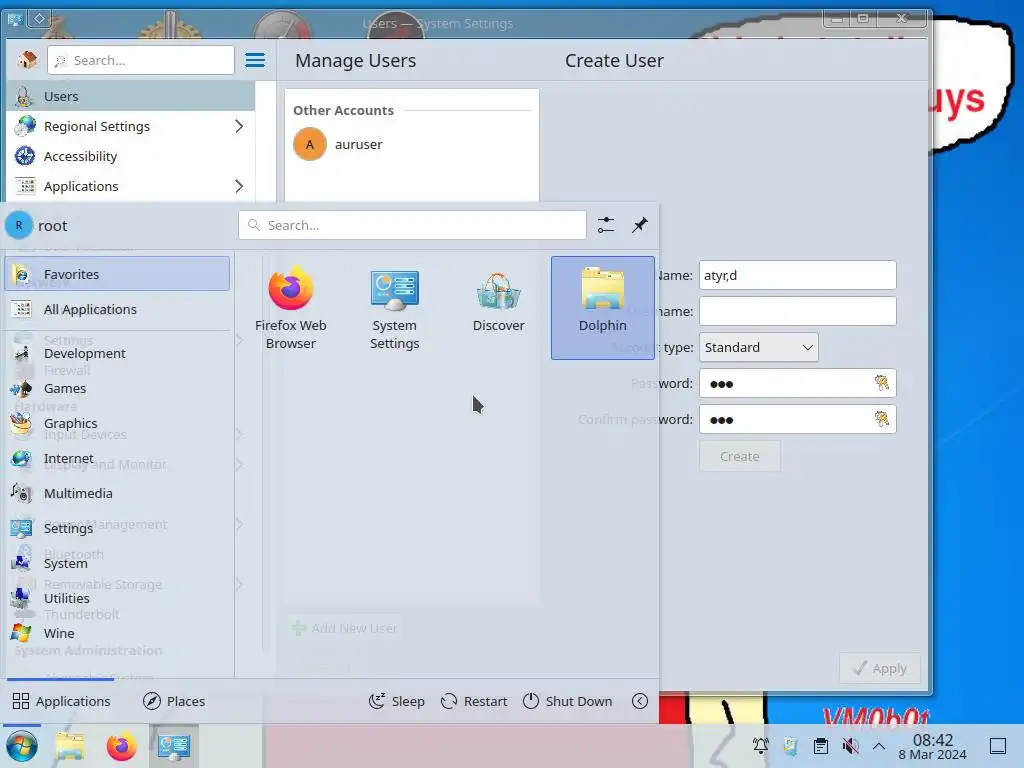Viewport: 1024px width, 768px height.
Task: Switch to the Places tab
Action: (x=174, y=701)
